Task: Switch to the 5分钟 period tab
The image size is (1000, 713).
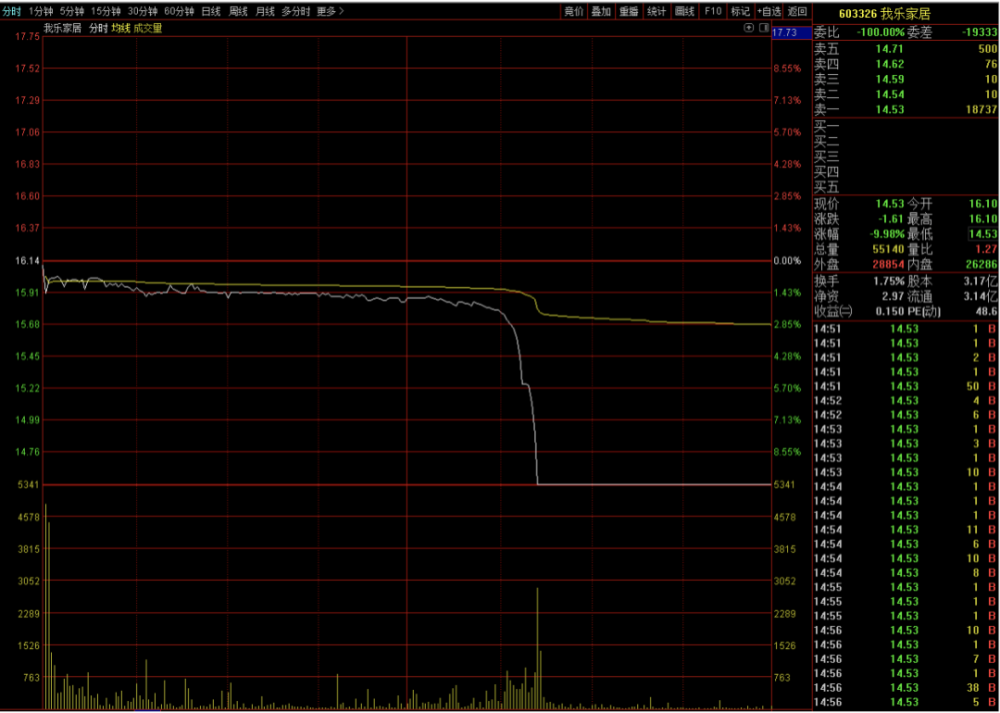Action: click(71, 11)
